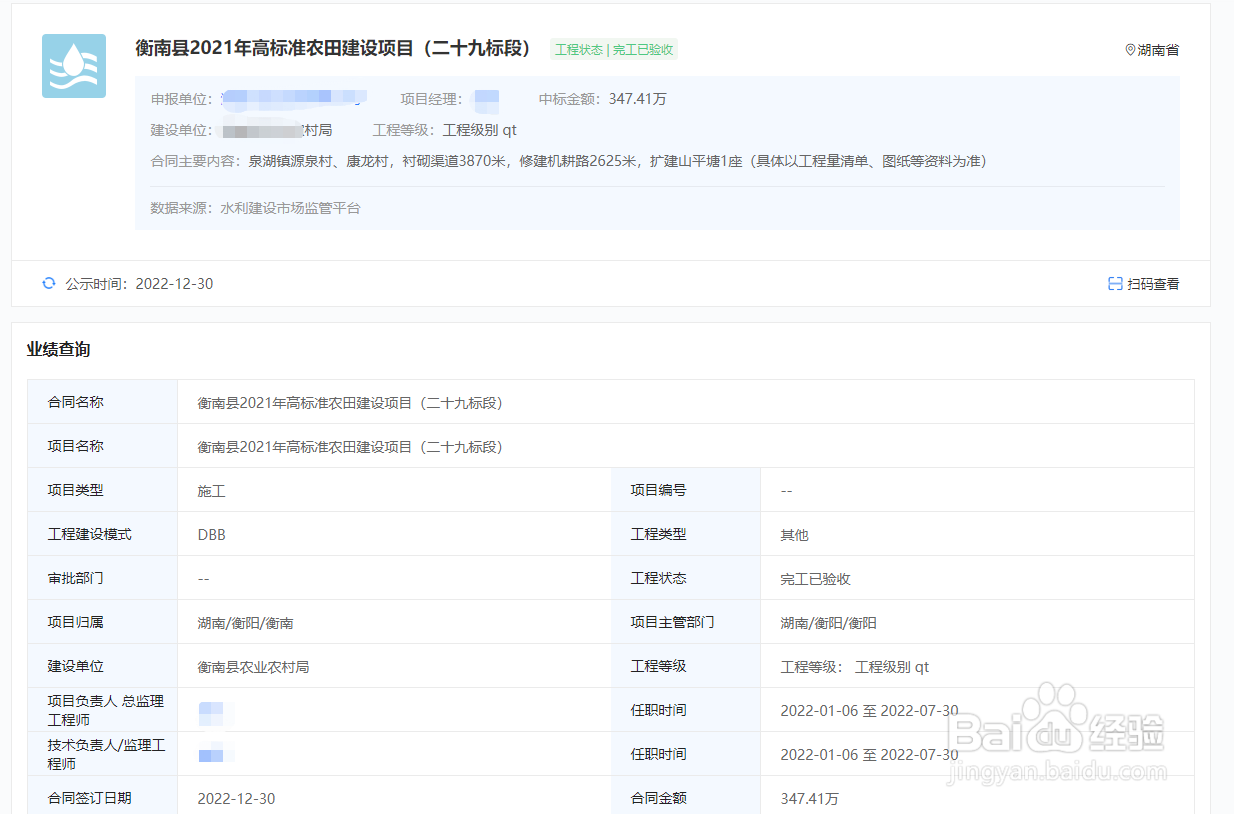Open the project title 衡南县2021年高标准农田建设项目（二十九标段）
The height and width of the screenshot is (814, 1234).
tap(334, 48)
